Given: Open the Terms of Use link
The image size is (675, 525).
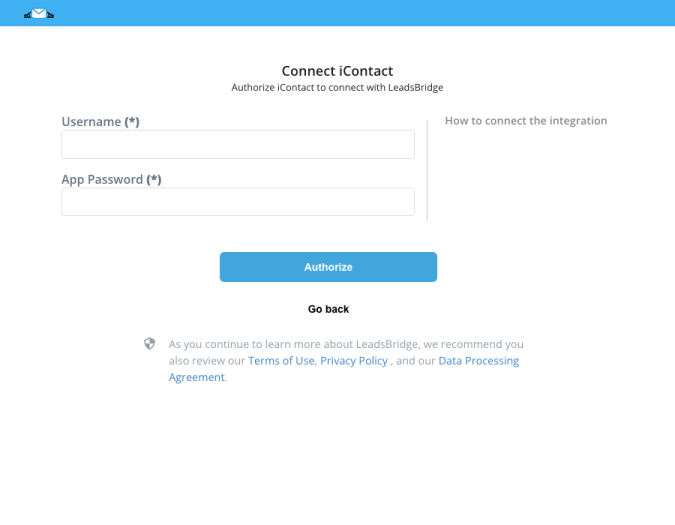Looking at the screenshot, I should (281, 361).
